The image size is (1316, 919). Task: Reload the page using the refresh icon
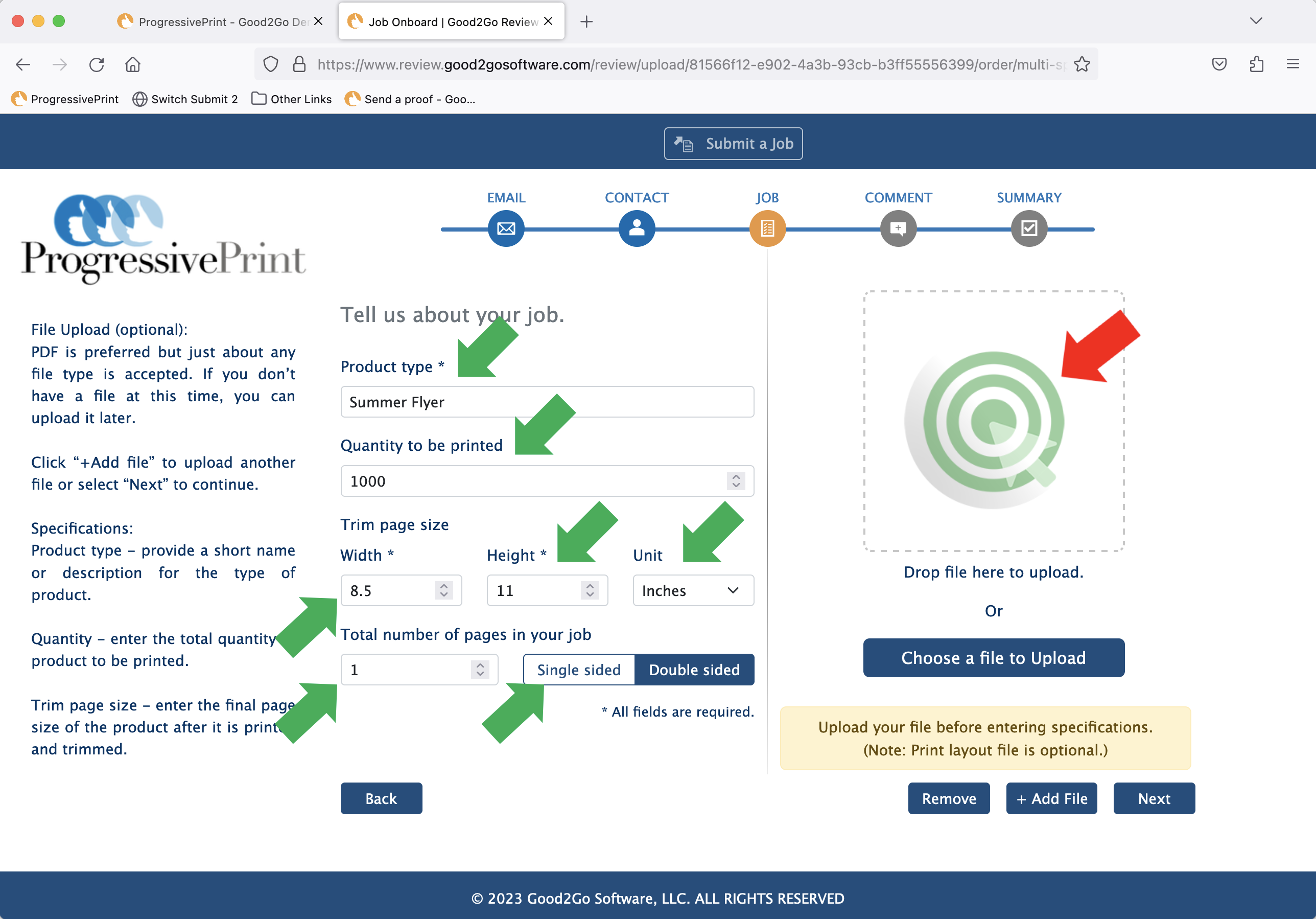(96, 64)
